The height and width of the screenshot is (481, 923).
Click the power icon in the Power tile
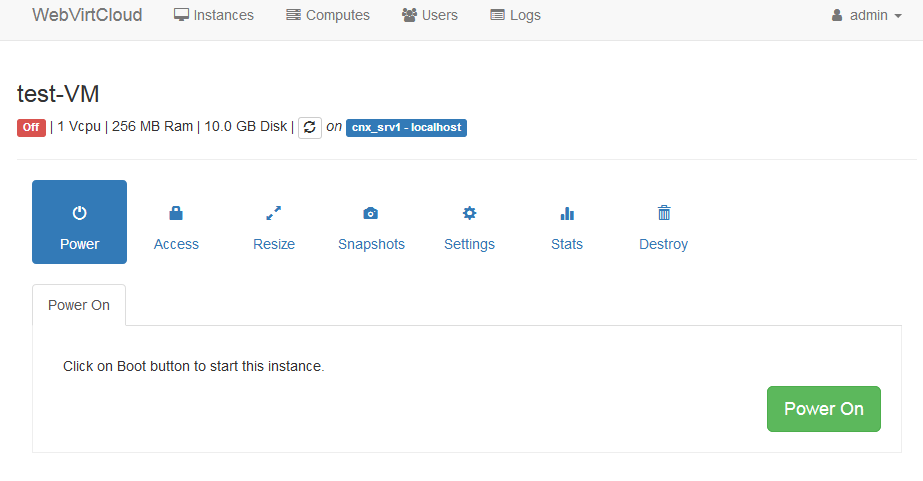point(79,213)
